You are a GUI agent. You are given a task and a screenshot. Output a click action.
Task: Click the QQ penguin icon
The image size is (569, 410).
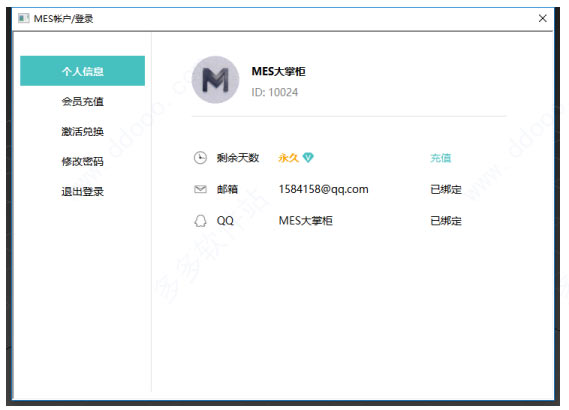pyautogui.click(x=200, y=221)
